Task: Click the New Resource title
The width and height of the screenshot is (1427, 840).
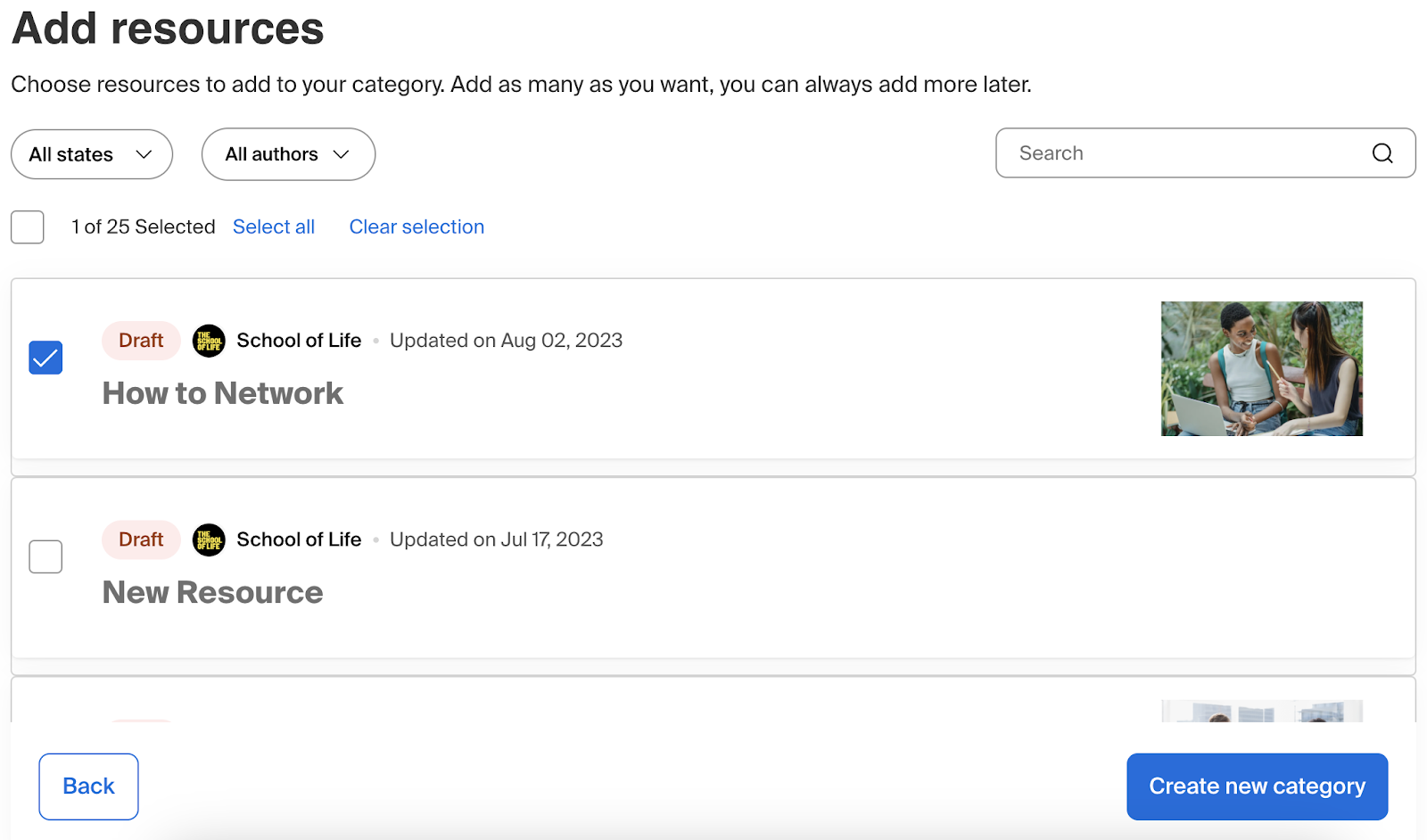Action: click(212, 592)
